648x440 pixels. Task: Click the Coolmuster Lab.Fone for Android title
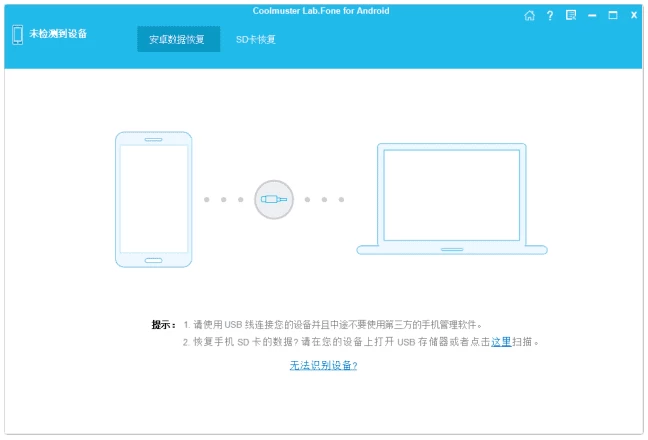pos(321,11)
